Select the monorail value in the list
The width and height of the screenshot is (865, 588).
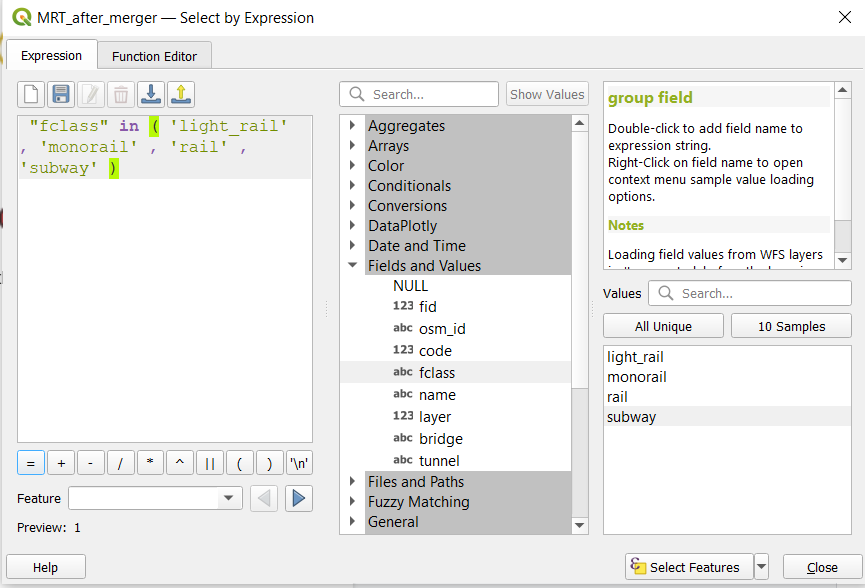[x=636, y=377]
